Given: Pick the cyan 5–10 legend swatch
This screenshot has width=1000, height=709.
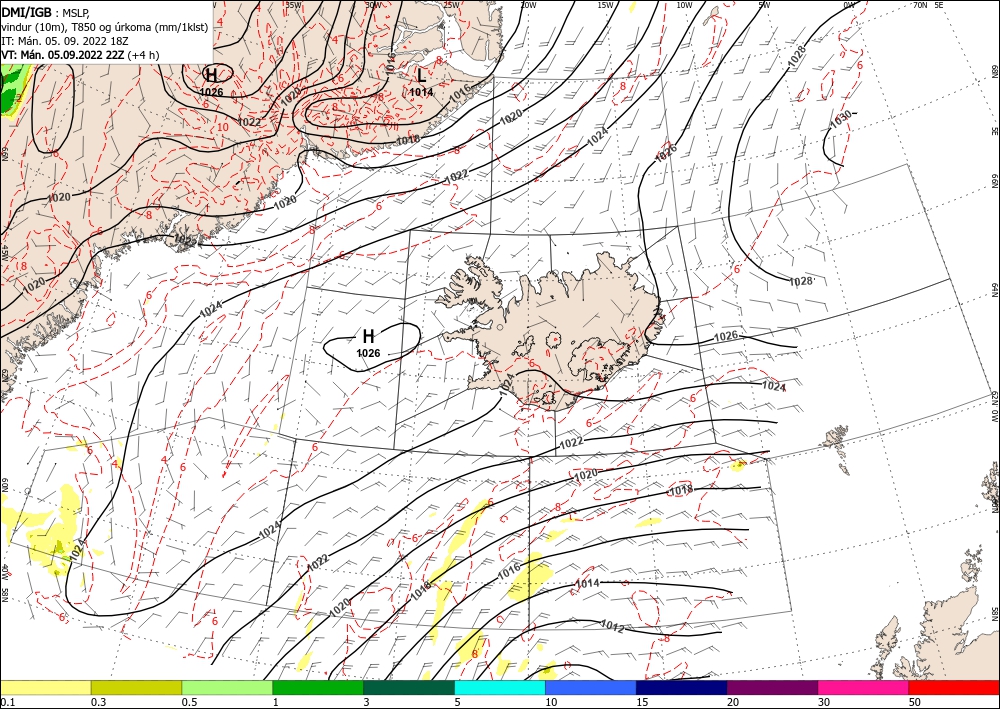Looking at the screenshot, I should 500,687.
